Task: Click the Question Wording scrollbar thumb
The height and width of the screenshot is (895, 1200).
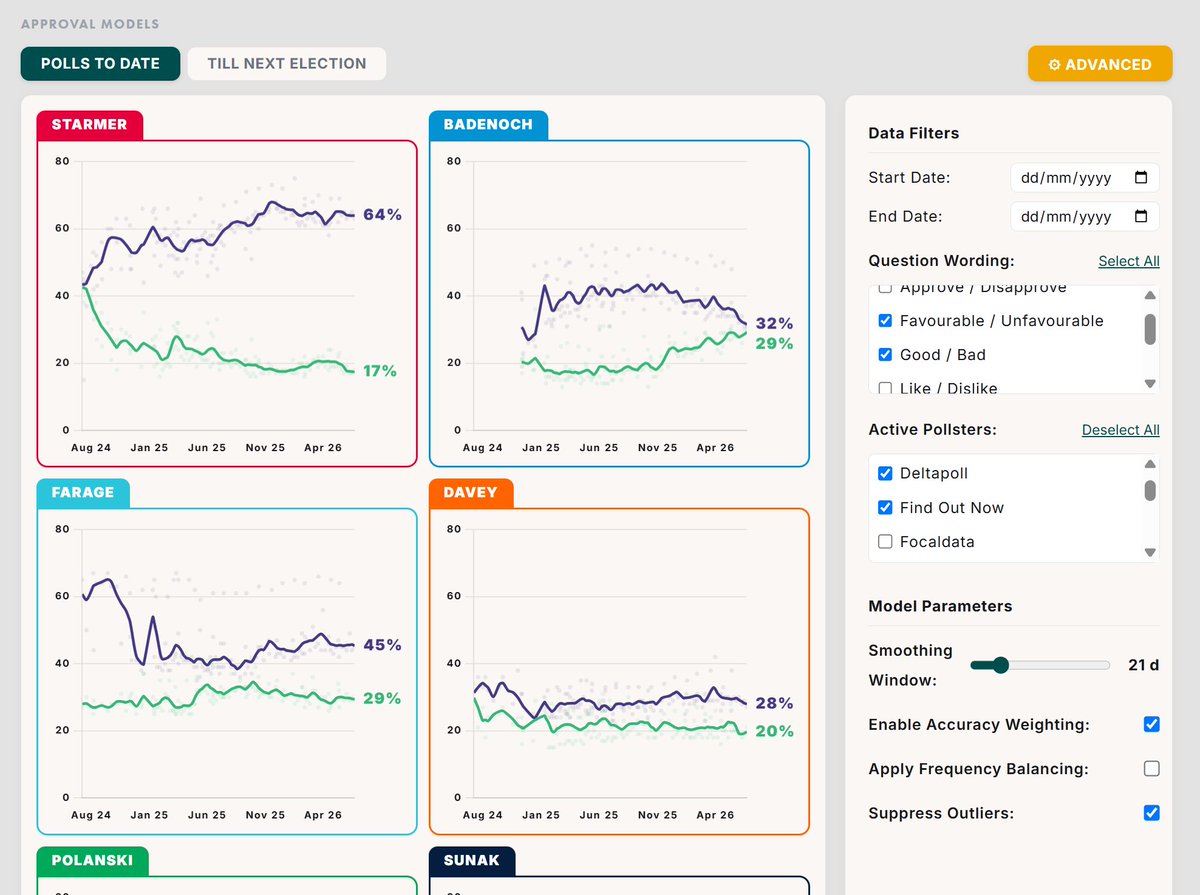Action: tap(1150, 328)
